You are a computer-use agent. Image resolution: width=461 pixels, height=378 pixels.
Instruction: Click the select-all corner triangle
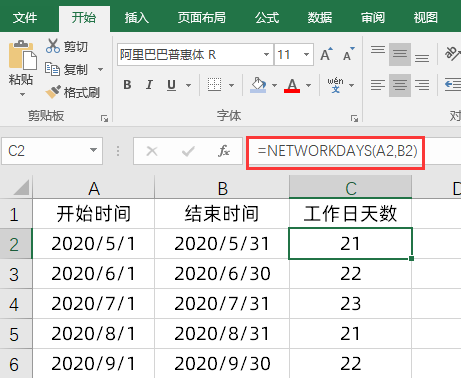pyautogui.click(x=21, y=187)
